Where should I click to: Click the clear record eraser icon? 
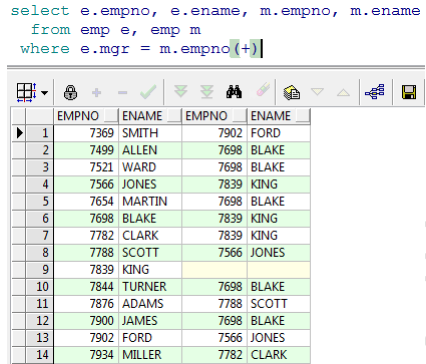[x=263, y=90]
